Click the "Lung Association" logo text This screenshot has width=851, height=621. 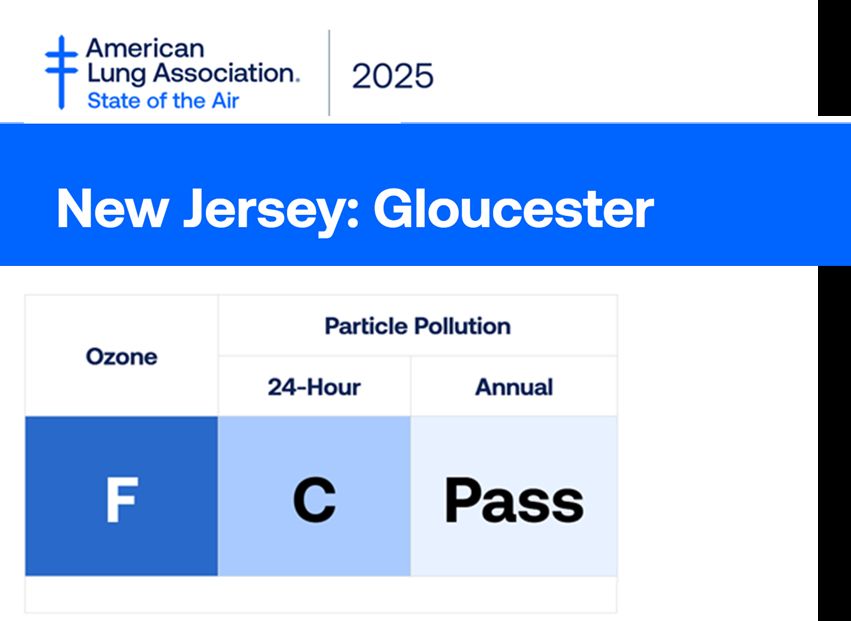tap(192, 73)
